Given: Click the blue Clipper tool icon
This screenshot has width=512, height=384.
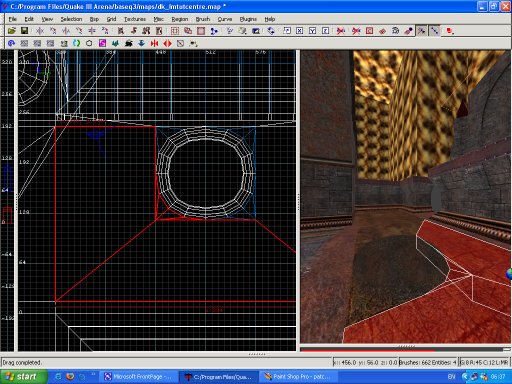Looking at the screenshot, I should 214,31.
